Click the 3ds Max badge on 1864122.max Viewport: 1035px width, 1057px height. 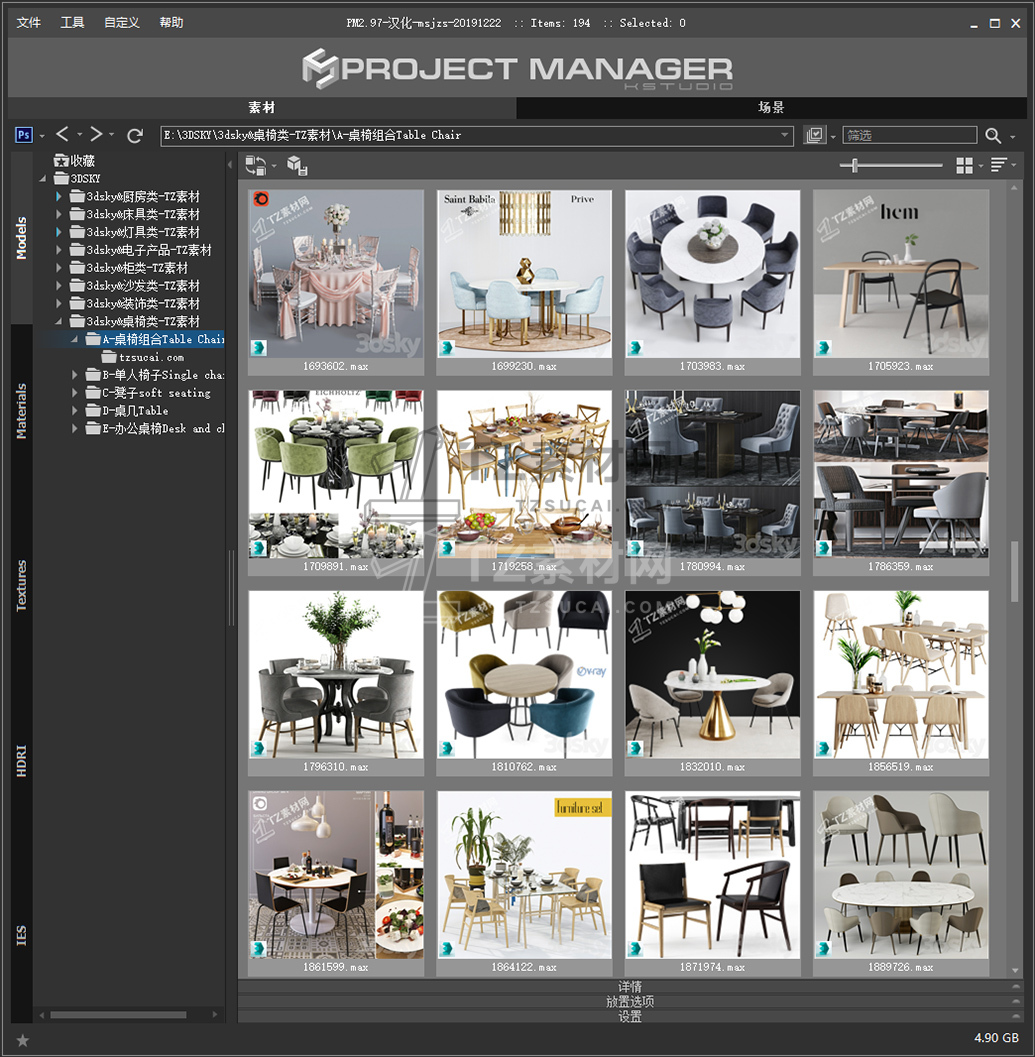[446, 948]
